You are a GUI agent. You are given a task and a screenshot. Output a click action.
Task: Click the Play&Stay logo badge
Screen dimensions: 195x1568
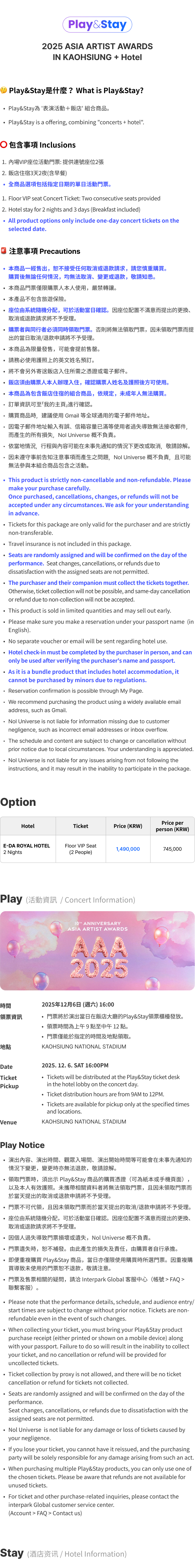pyautogui.click(x=97, y=24)
